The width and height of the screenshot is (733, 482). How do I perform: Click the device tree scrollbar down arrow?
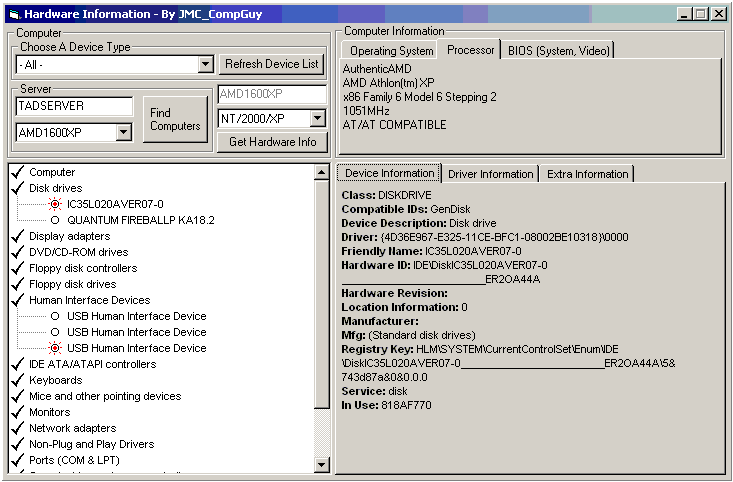click(x=321, y=464)
